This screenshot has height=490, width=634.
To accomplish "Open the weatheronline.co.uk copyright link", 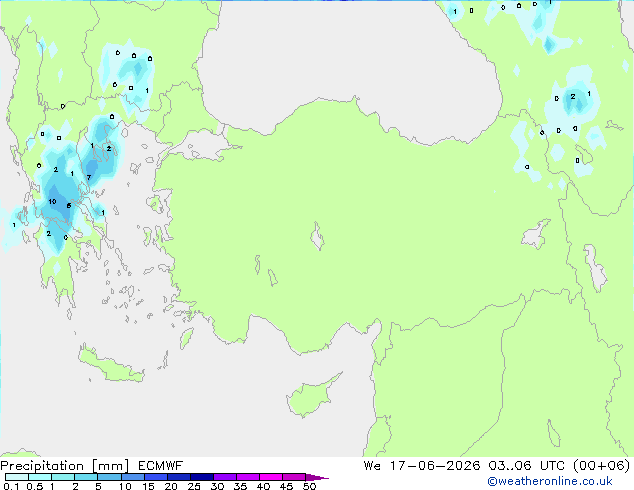I will tap(550, 481).
